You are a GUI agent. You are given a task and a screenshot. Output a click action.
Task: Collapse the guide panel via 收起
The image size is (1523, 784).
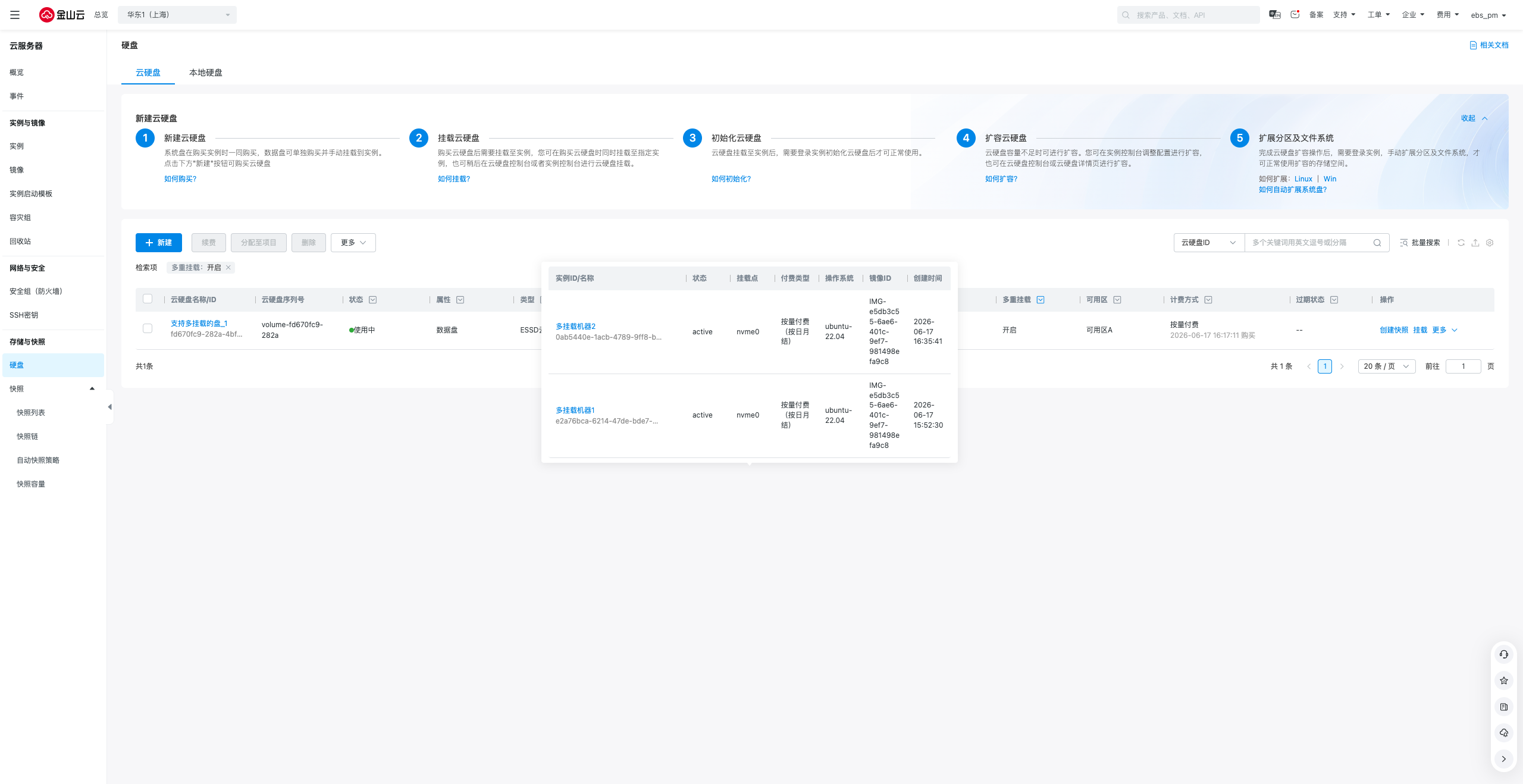click(1474, 118)
